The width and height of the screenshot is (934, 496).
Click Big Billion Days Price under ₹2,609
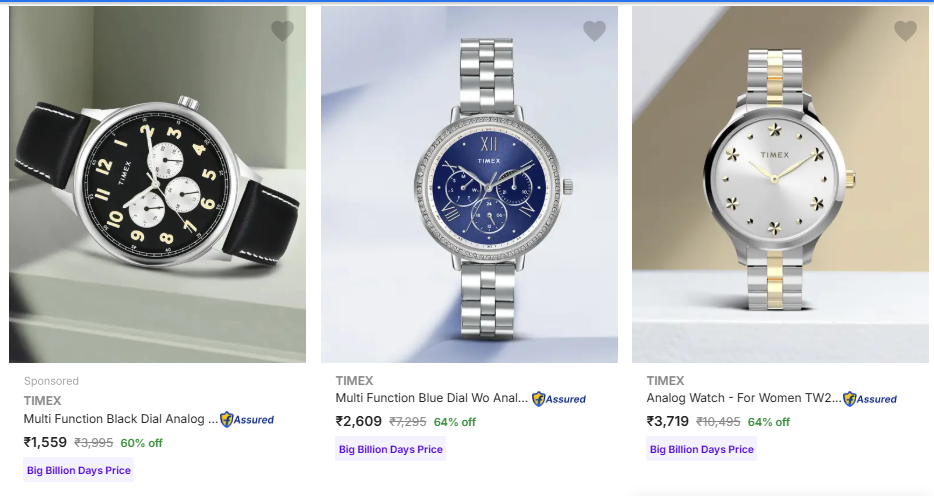coord(391,450)
